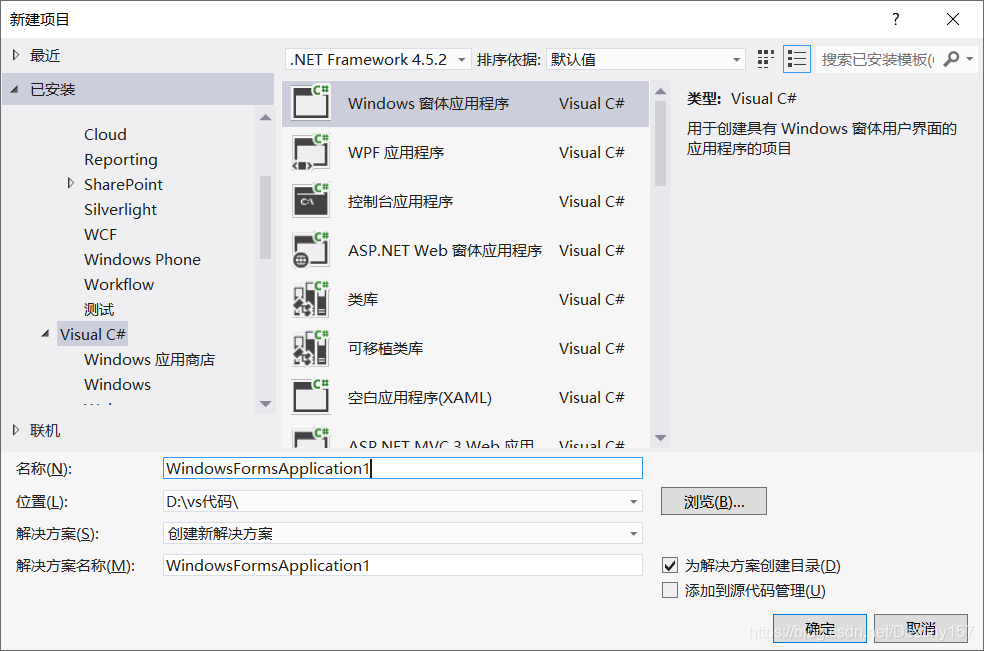Select Windows 应用商店 under Visual C#

tap(149, 359)
